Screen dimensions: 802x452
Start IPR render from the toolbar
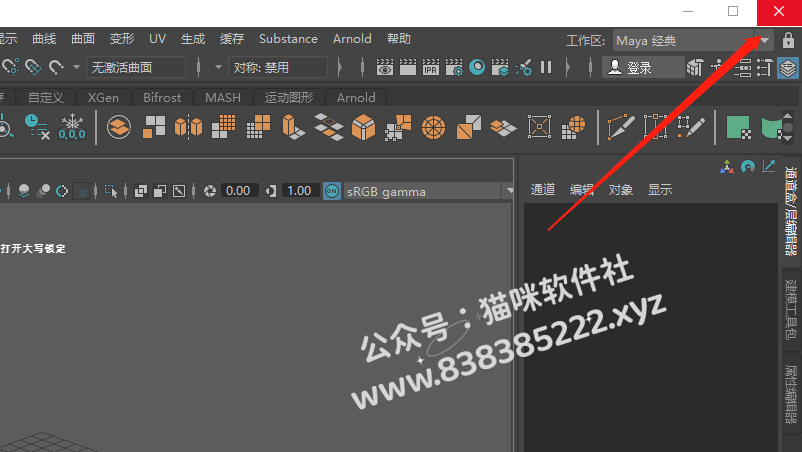pos(431,67)
